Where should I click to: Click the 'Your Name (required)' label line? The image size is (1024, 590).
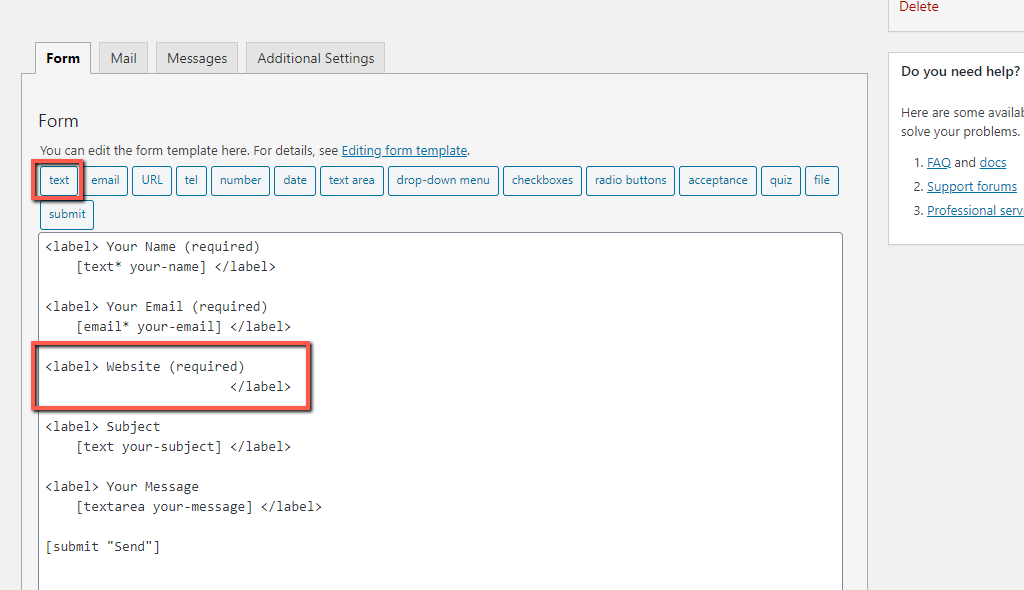[153, 247]
